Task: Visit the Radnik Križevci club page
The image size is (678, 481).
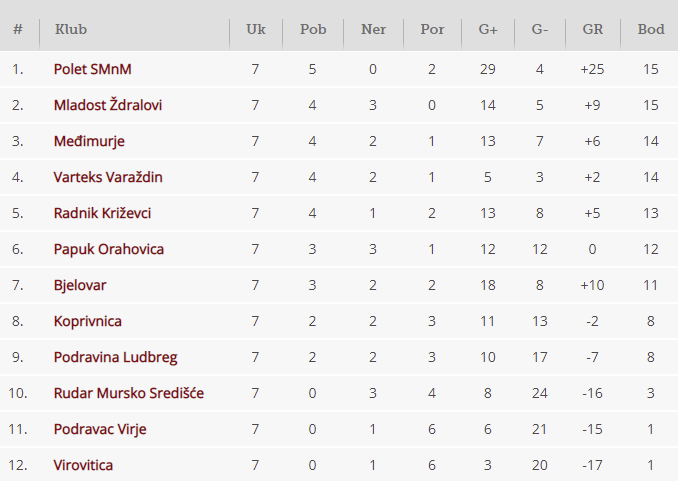Action: [102, 213]
